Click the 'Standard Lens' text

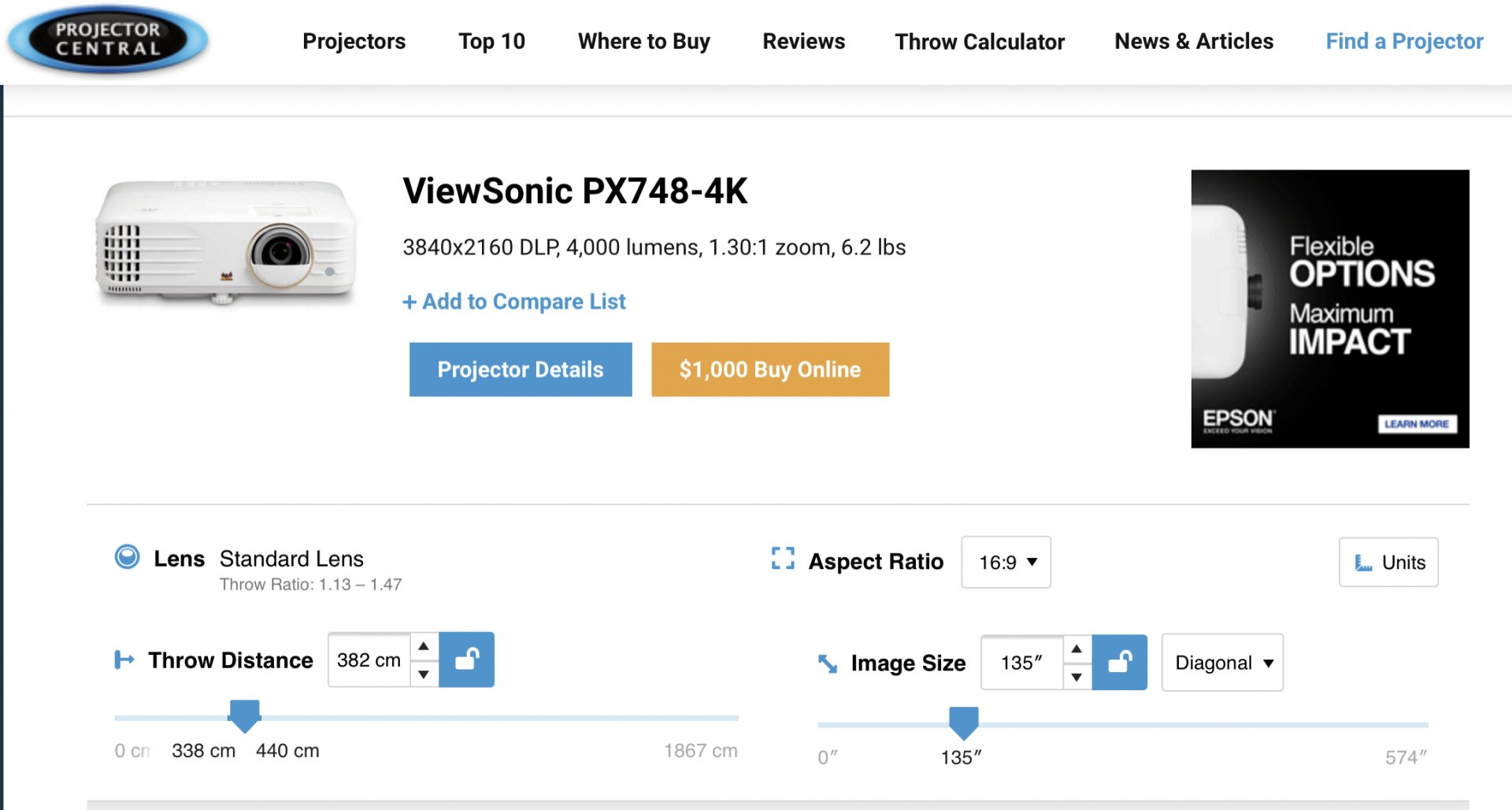point(291,559)
